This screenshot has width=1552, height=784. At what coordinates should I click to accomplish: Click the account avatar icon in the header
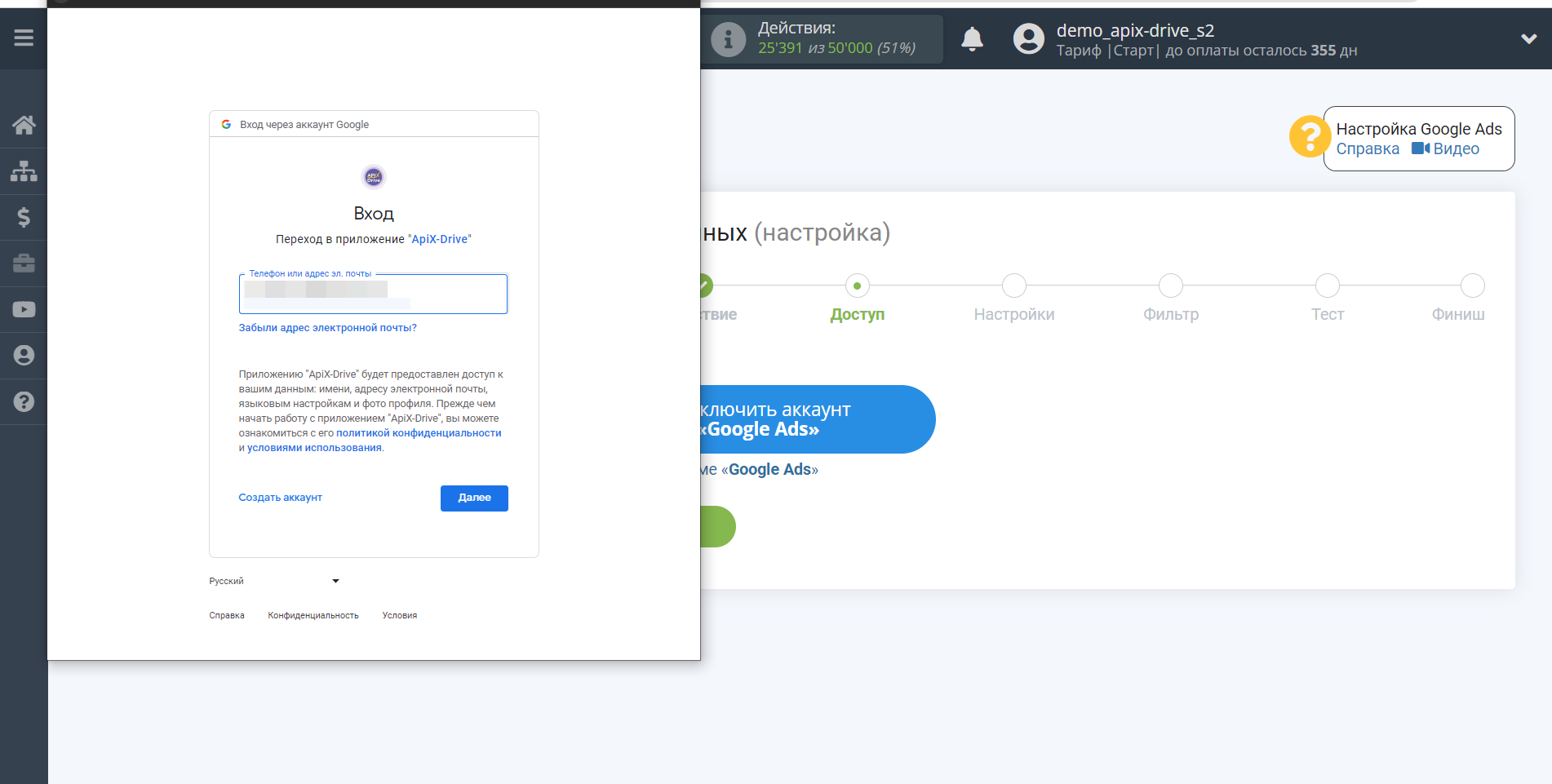(1028, 38)
